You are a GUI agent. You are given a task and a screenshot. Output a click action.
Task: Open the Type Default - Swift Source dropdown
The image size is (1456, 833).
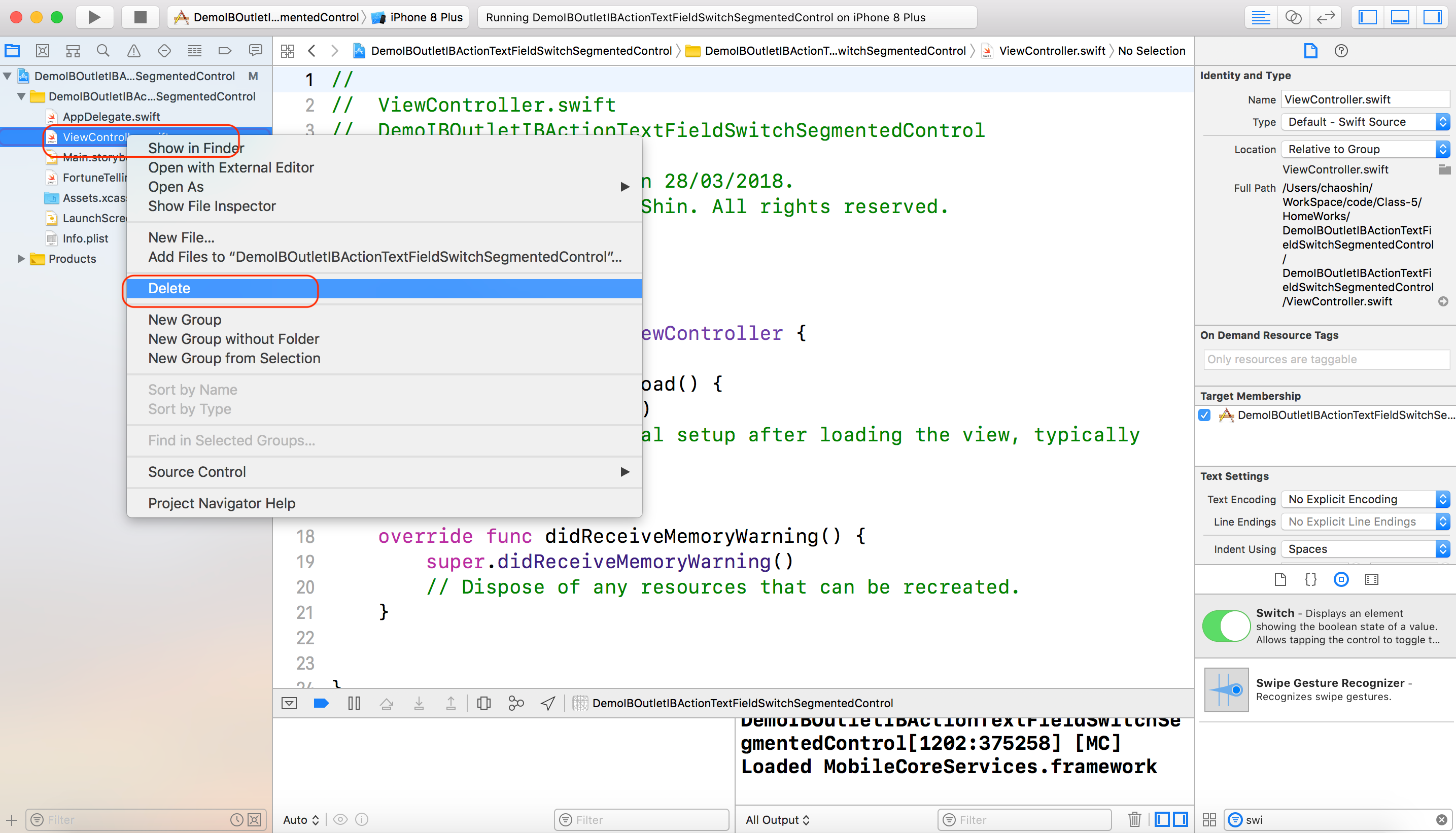(x=1365, y=122)
